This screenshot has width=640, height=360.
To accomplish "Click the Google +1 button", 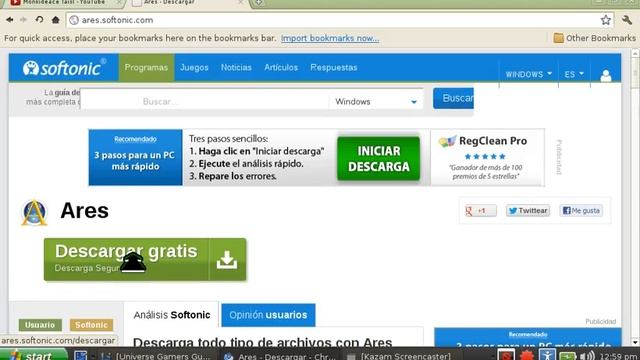I will [481, 211].
